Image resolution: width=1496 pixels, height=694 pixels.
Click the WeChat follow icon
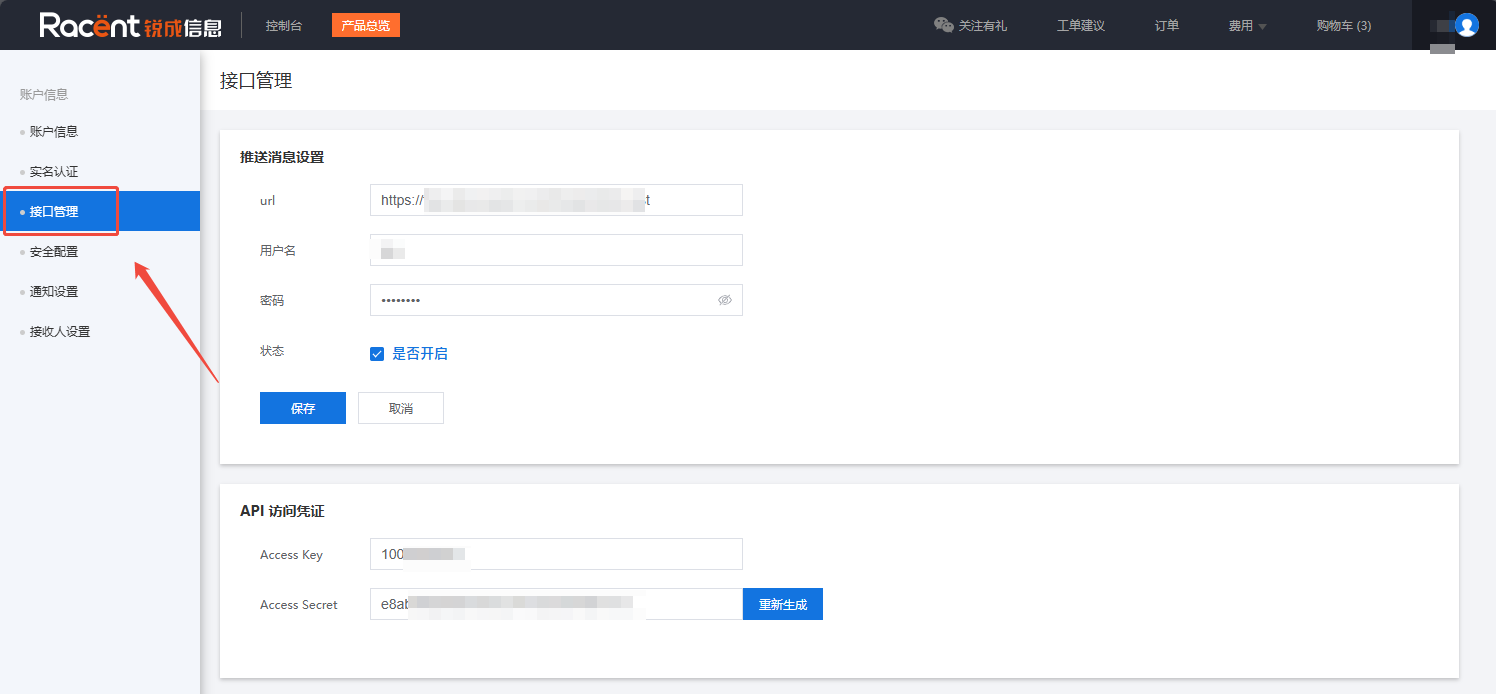(943, 25)
